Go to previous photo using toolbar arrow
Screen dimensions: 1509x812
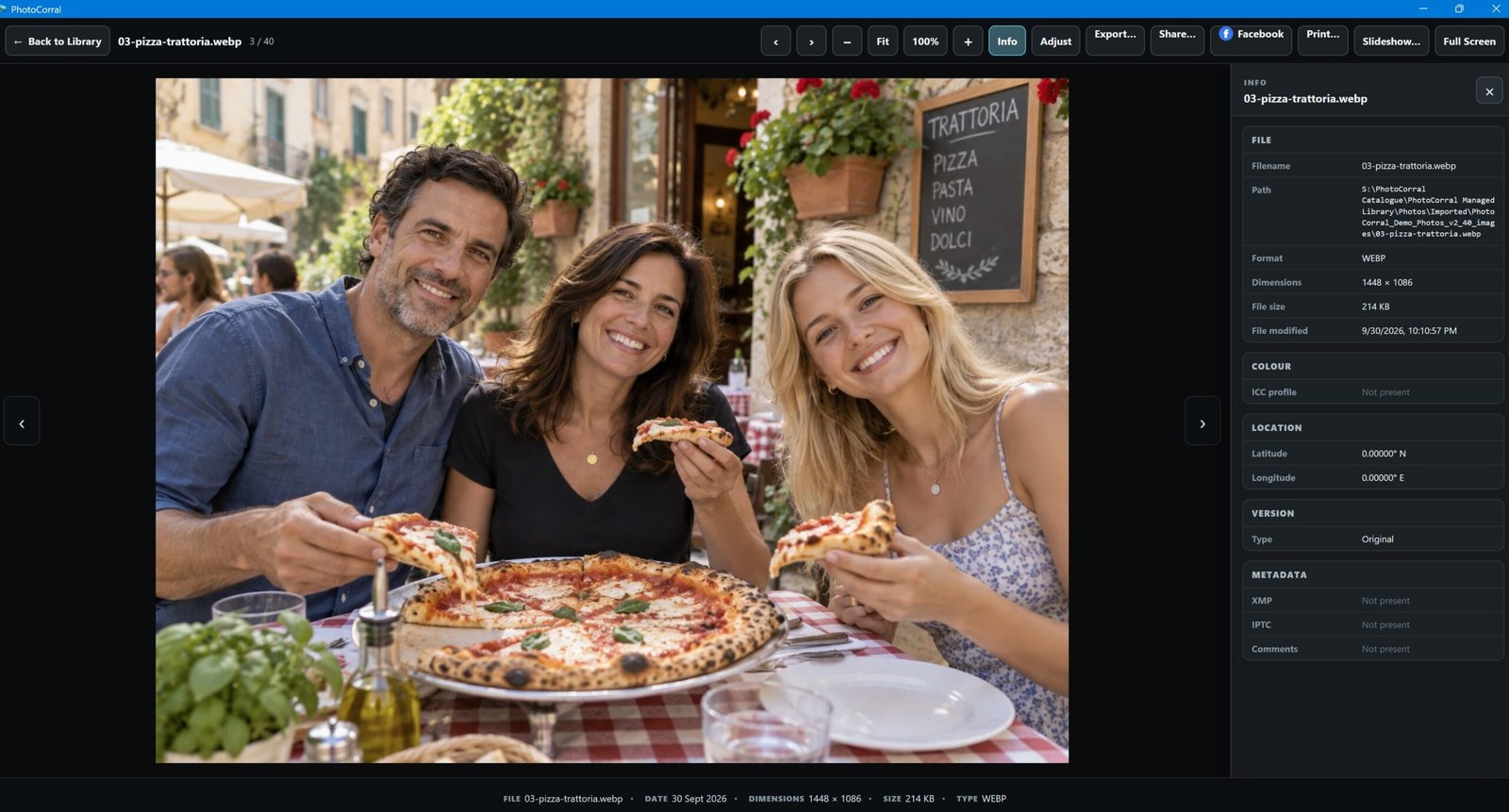coord(775,41)
